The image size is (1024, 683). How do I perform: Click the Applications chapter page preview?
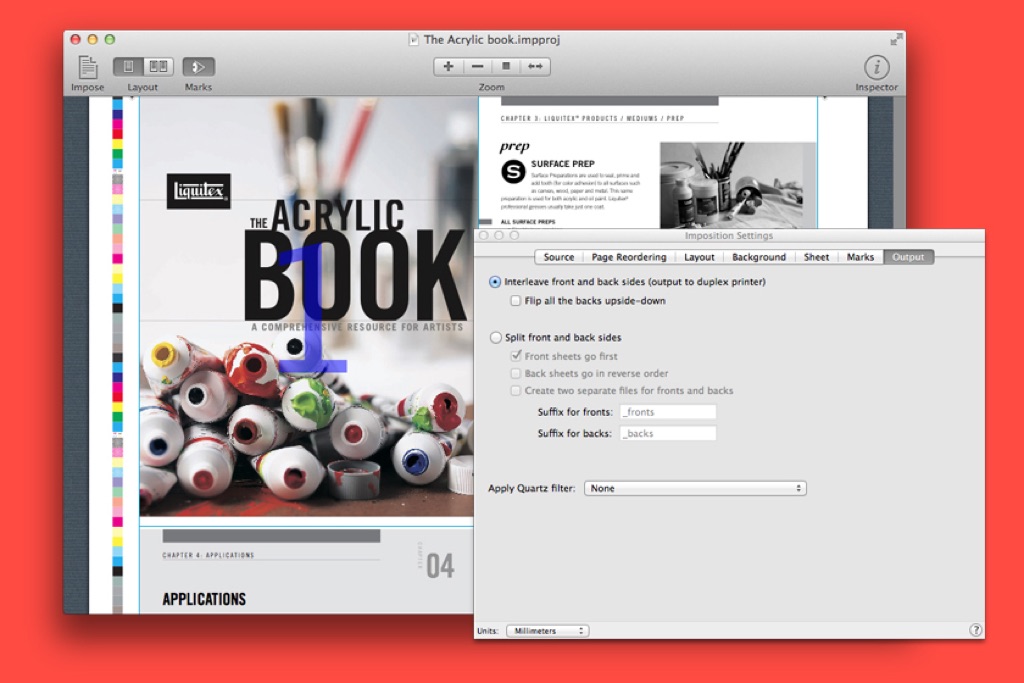[306, 571]
